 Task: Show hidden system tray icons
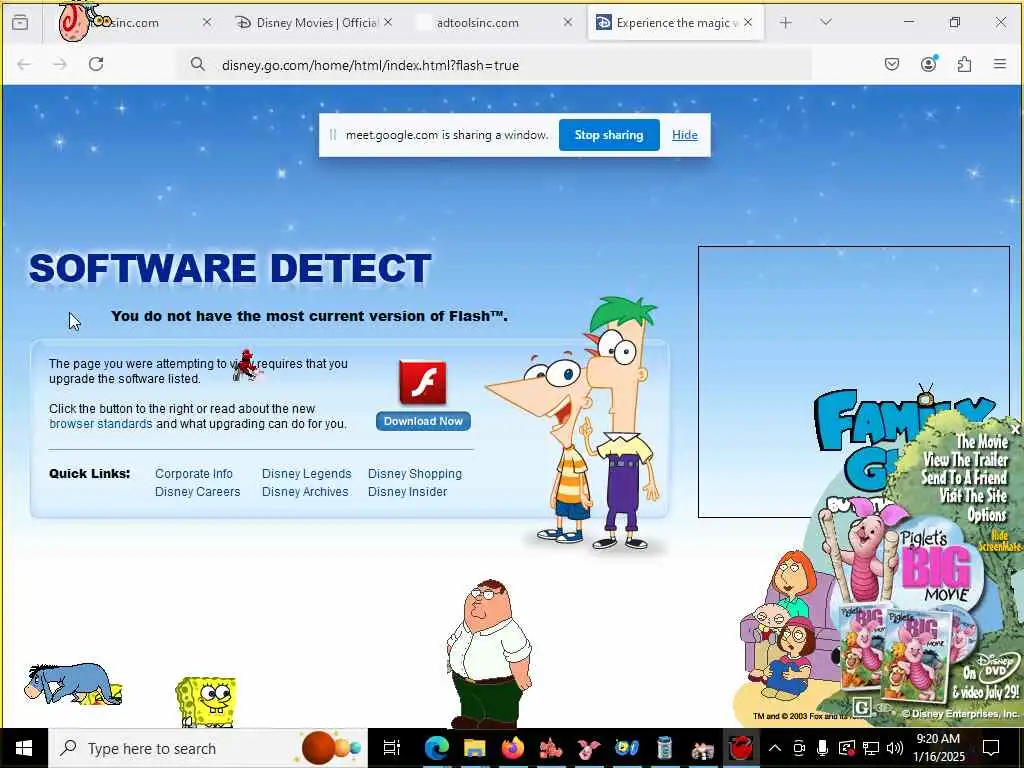coord(775,748)
